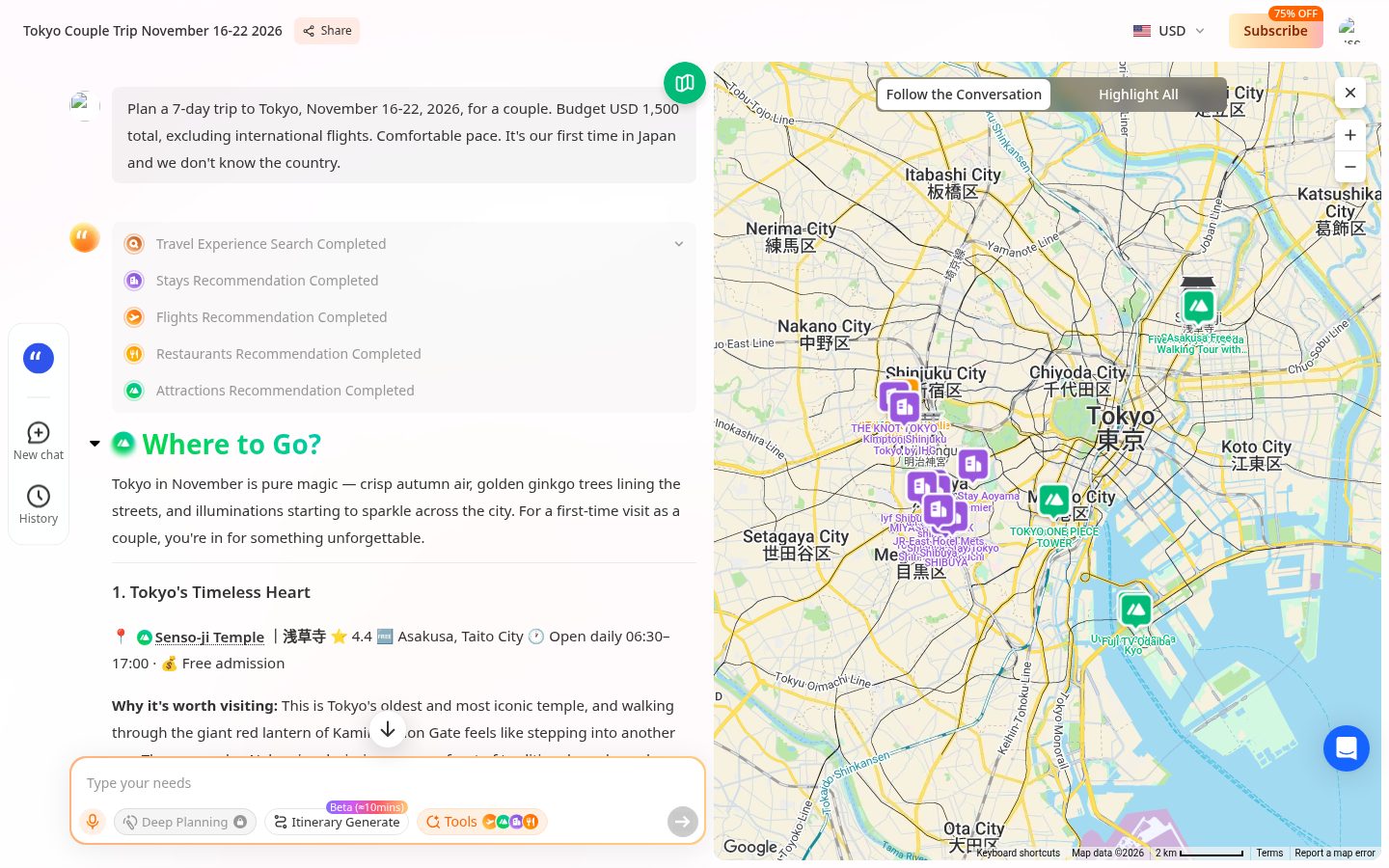This screenshot has height=868, width=1389.
Task: Click the Tokyo One Piece Tower marker
Action: pos(1054,501)
